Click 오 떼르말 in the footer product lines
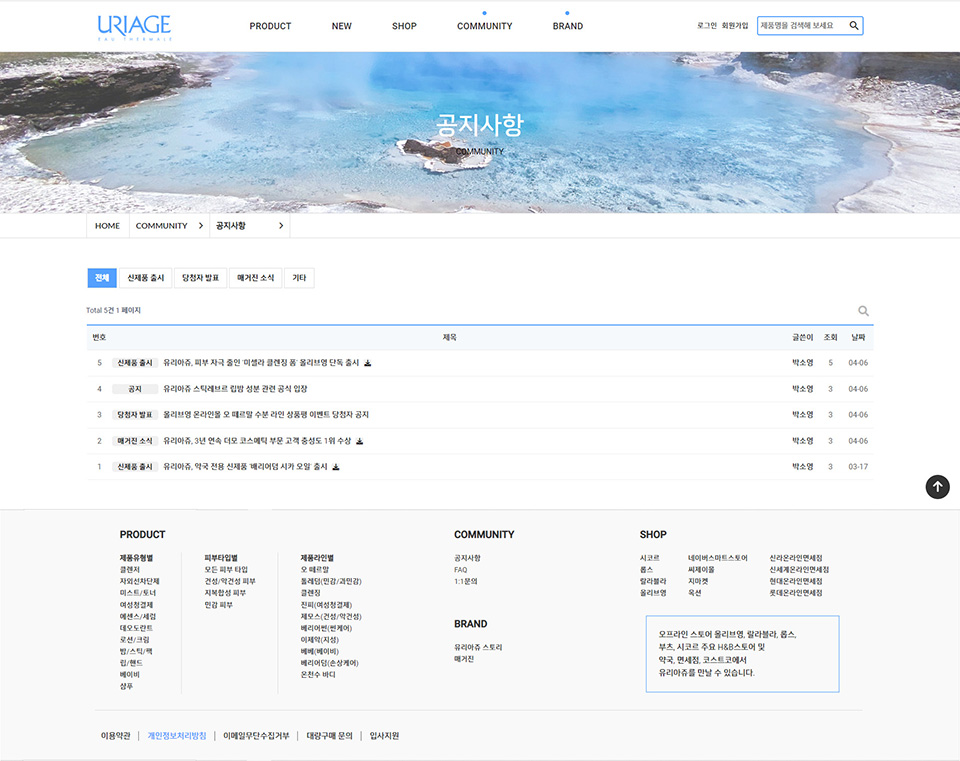Screen dimensions: 960x761 (x=315, y=570)
